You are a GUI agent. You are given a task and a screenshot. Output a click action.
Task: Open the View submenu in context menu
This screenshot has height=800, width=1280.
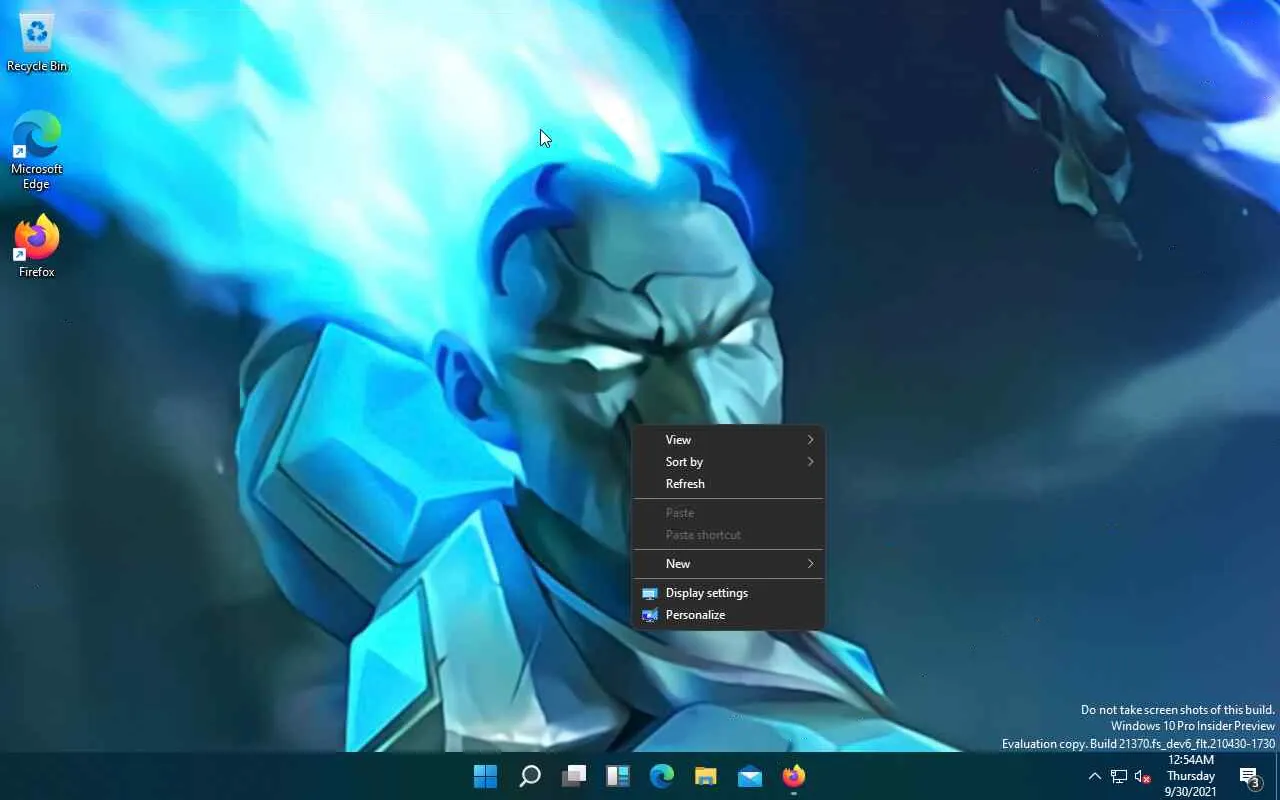729,440
